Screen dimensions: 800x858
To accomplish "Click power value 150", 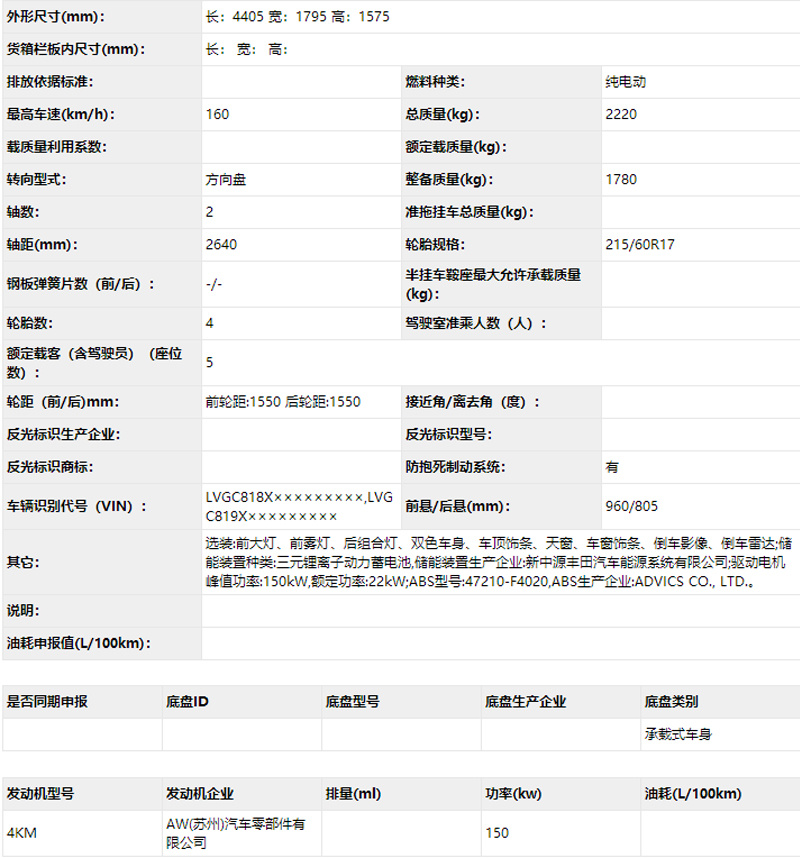I will coord(497,833).
